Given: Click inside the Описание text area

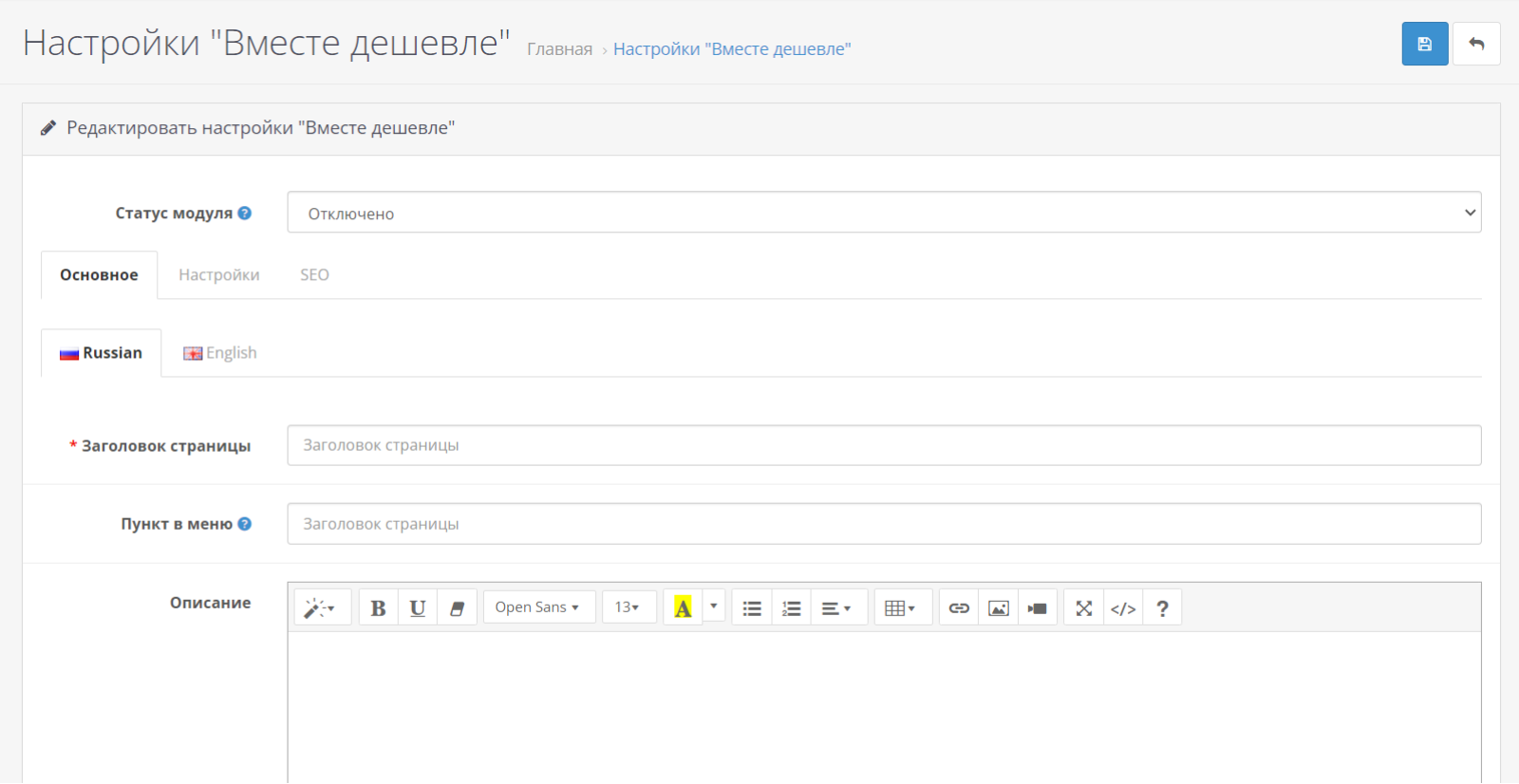Looking at the screenshot, I should click(x=884, y=707).
